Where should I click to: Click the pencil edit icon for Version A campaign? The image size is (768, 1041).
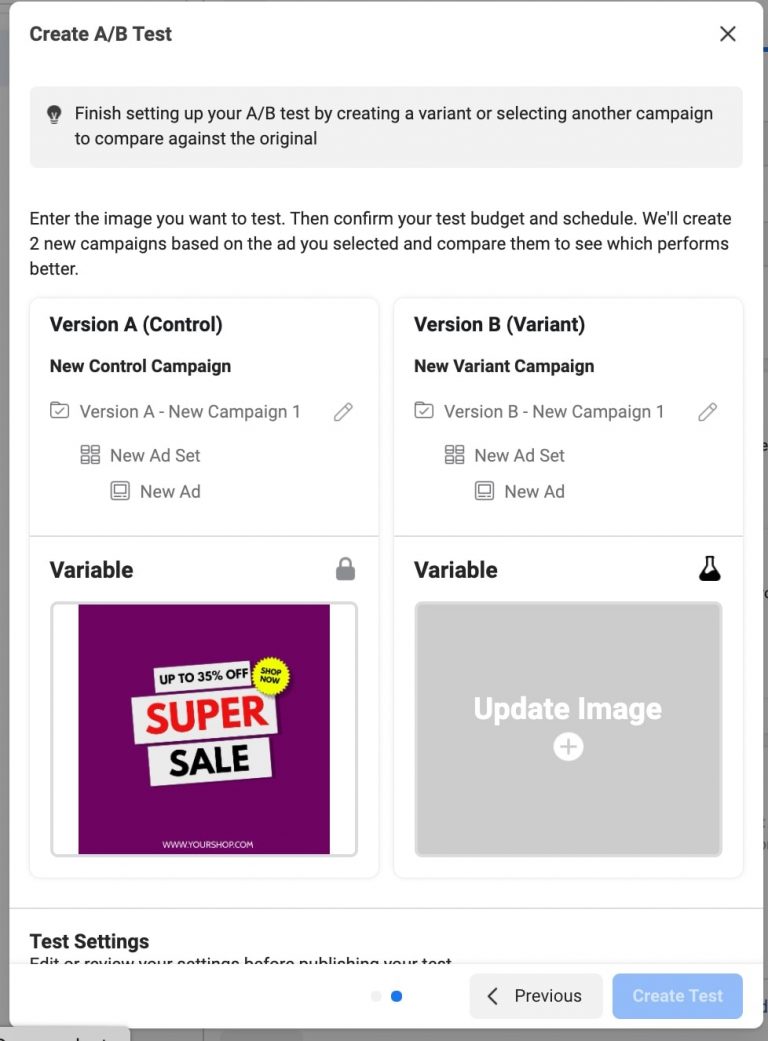(343, 411)
